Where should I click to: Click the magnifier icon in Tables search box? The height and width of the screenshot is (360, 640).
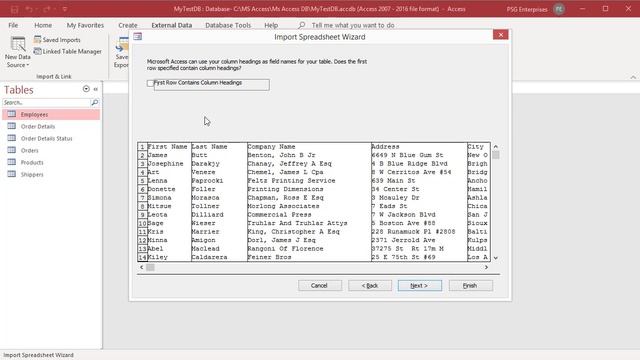click(x=95, y=102)
